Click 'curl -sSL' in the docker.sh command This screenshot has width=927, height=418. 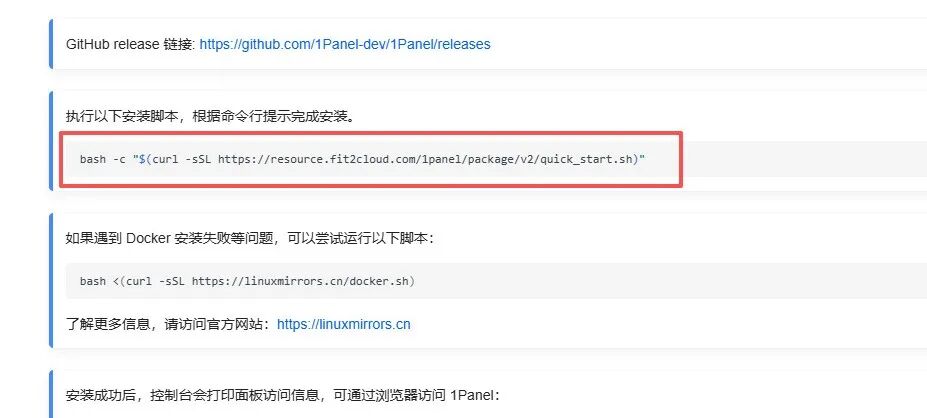pos(155,281)
